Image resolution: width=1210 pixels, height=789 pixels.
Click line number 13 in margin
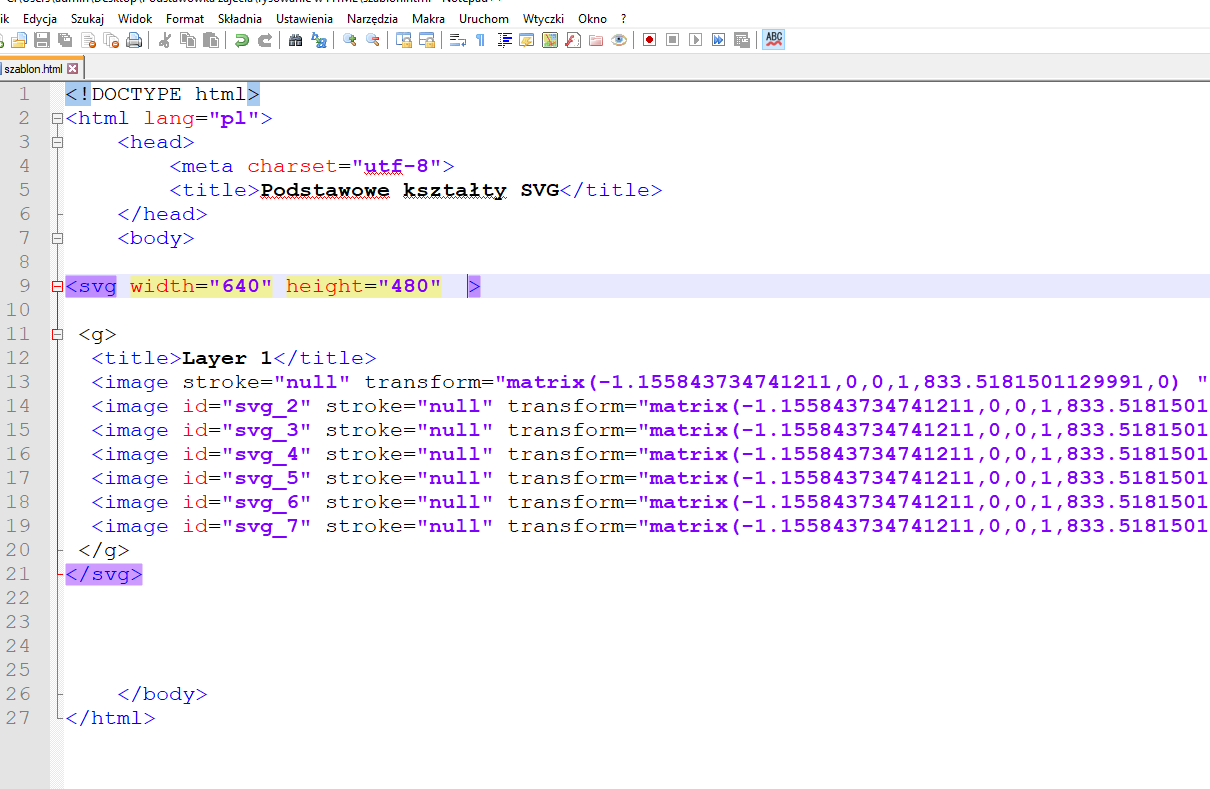(x=18, y=382)
